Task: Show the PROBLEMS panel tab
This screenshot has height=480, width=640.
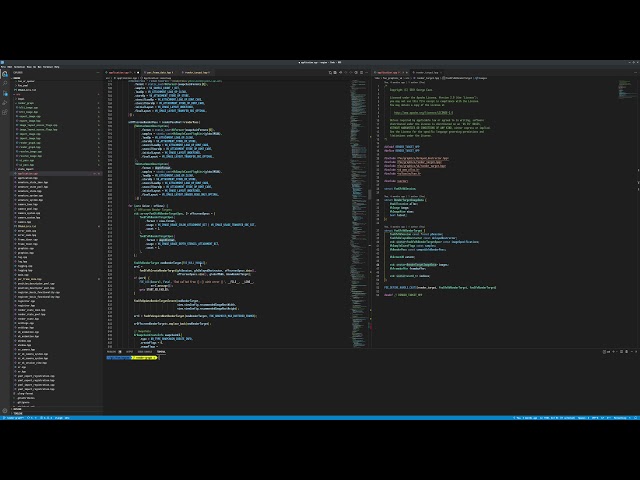Action: coord(113,351)
